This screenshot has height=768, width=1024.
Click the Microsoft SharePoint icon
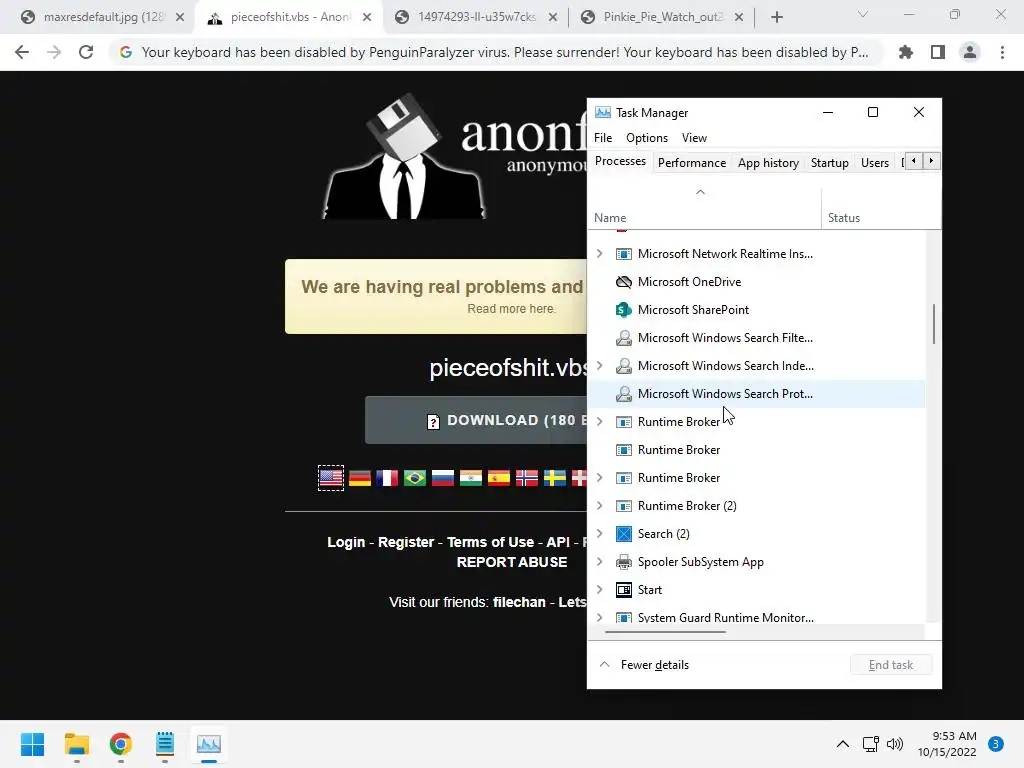tap(624, 310)
